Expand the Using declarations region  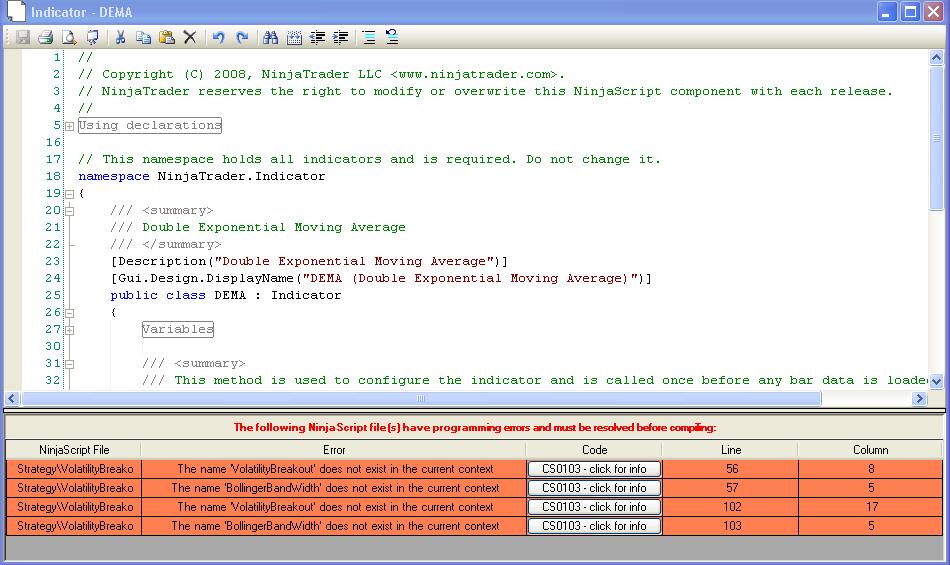pos(70,126)
